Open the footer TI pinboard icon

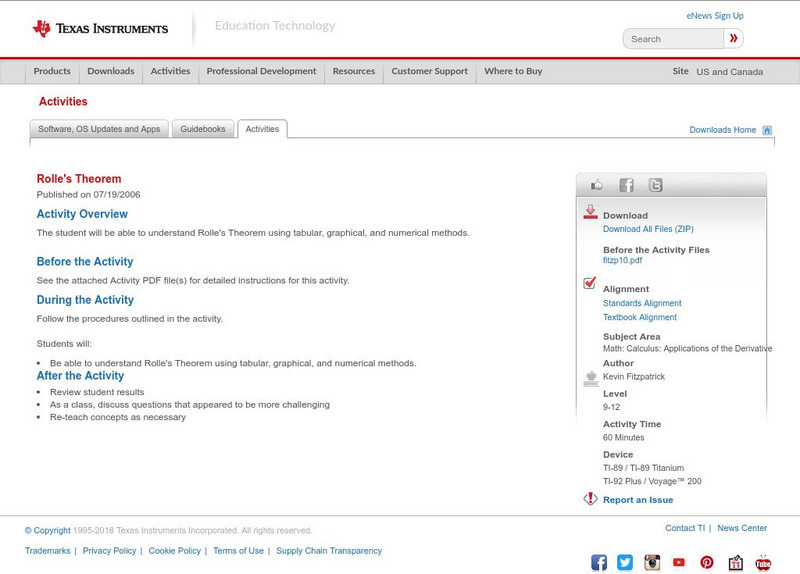click(x=735, y=562)
